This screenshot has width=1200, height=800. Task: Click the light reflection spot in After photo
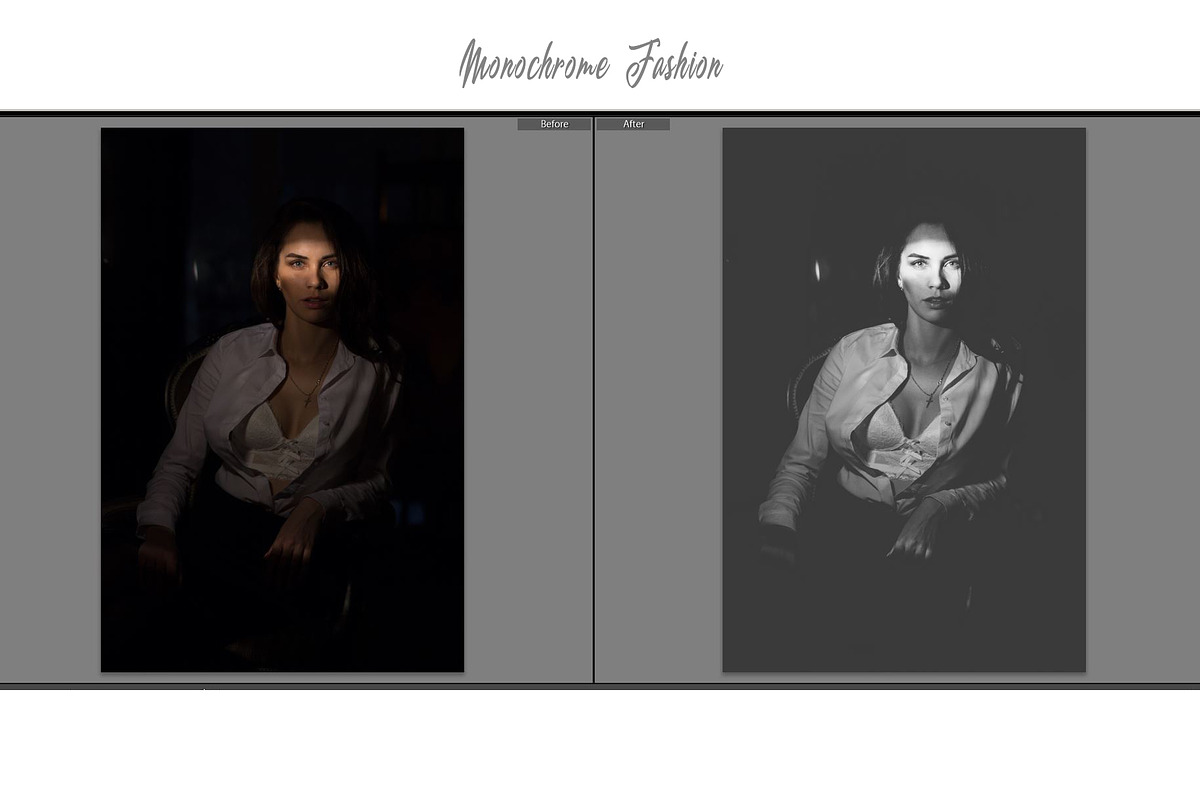click(817, 270)
